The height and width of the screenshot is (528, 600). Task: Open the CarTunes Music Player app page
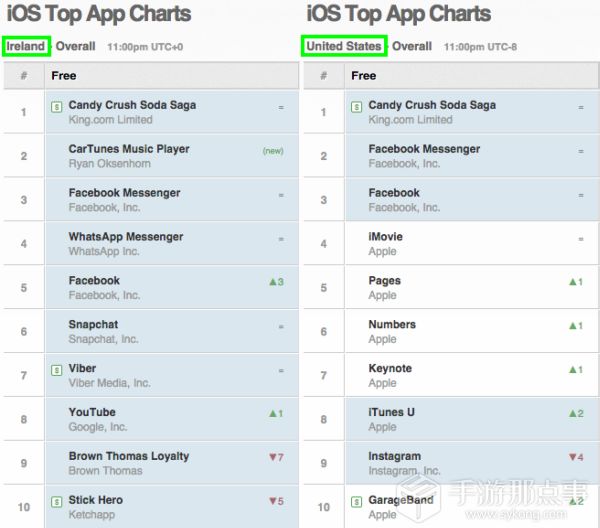128,149
